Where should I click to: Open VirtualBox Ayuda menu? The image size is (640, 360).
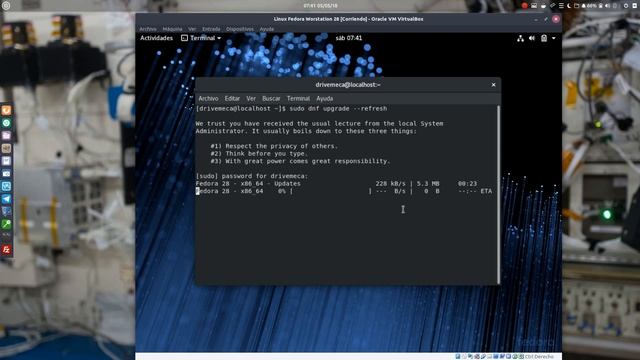point(267,29)
